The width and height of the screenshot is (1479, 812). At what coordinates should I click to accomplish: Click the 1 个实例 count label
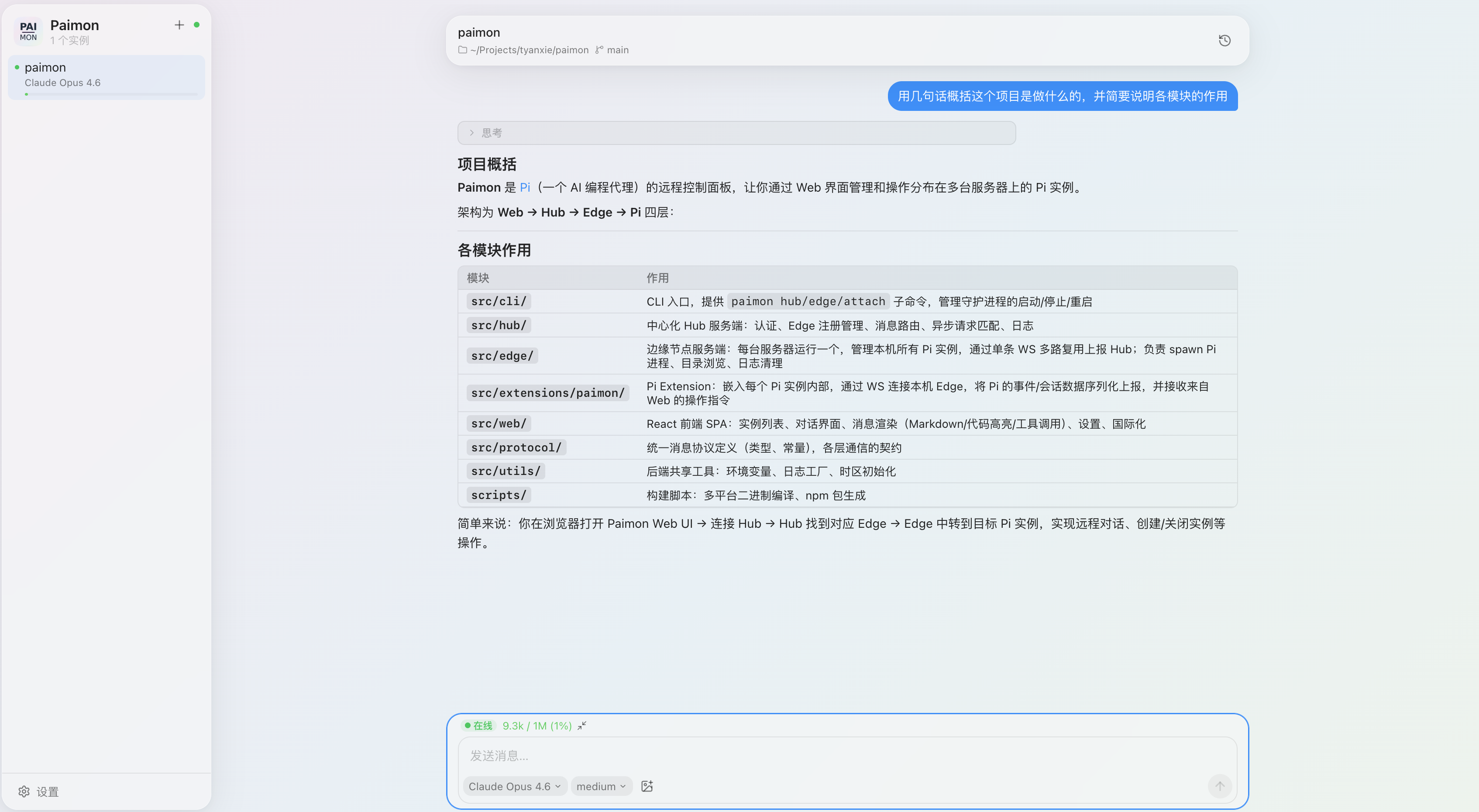[x=69, y=40]
